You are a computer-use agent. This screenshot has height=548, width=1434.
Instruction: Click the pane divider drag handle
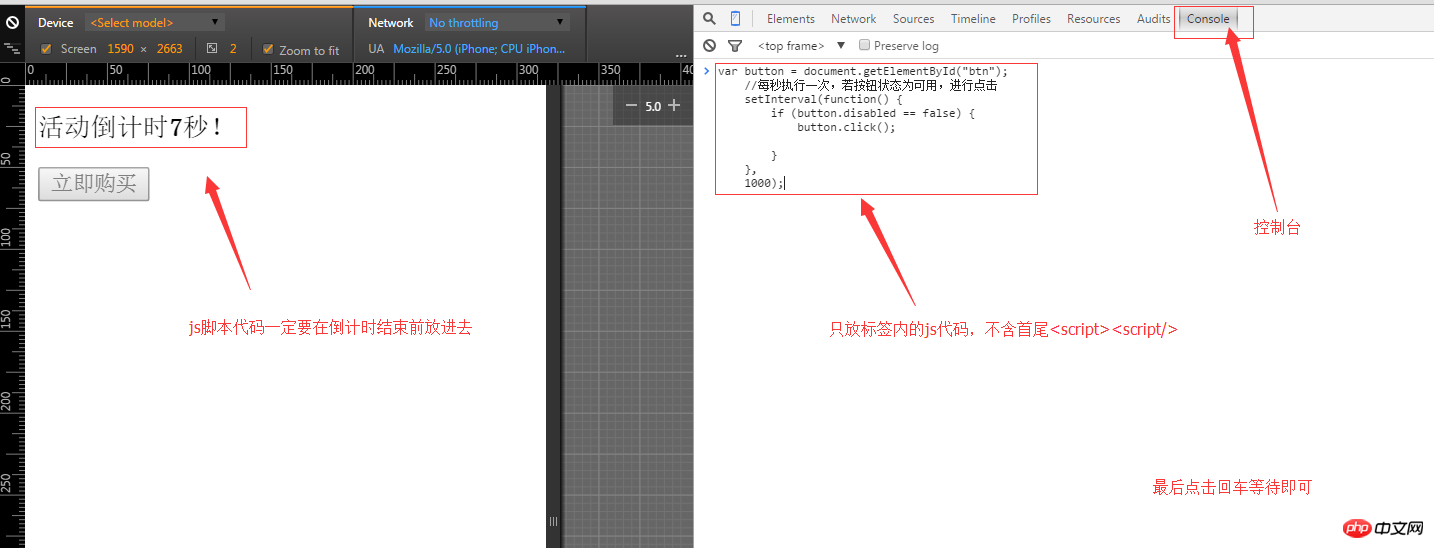coord(553,521)
